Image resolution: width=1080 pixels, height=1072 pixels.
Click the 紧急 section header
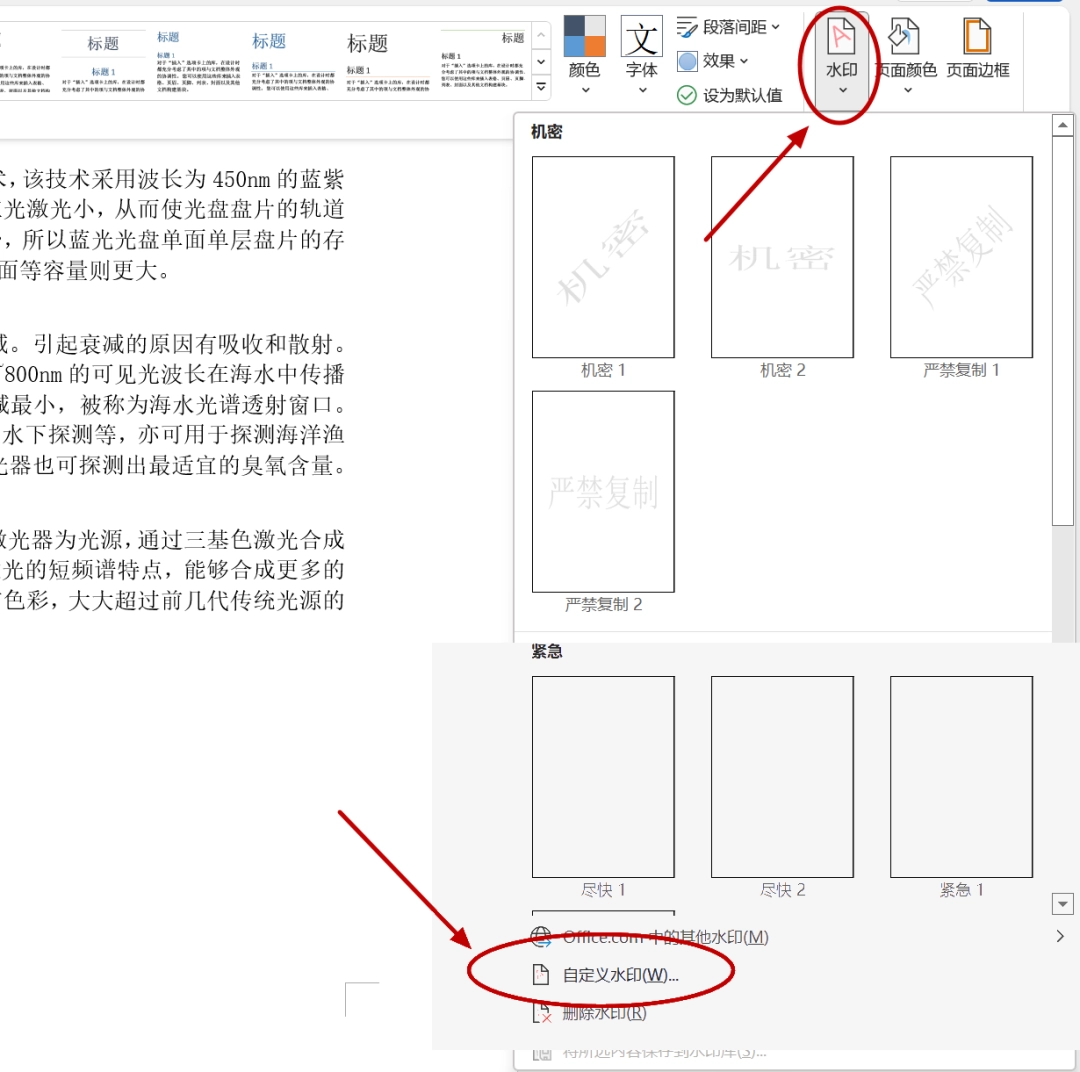(x=547, y=651)
